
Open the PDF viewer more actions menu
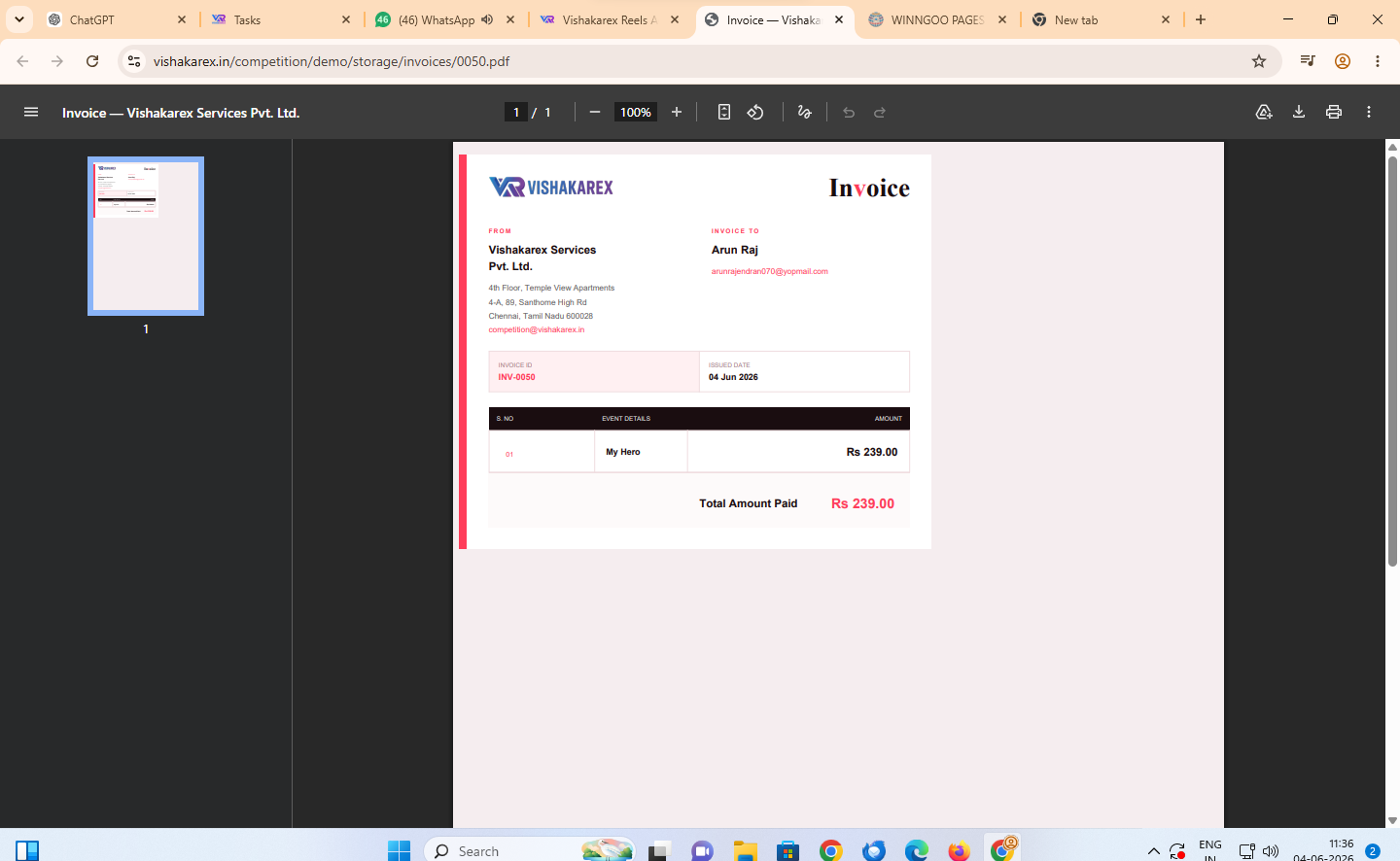click(x=1369, y=112)
